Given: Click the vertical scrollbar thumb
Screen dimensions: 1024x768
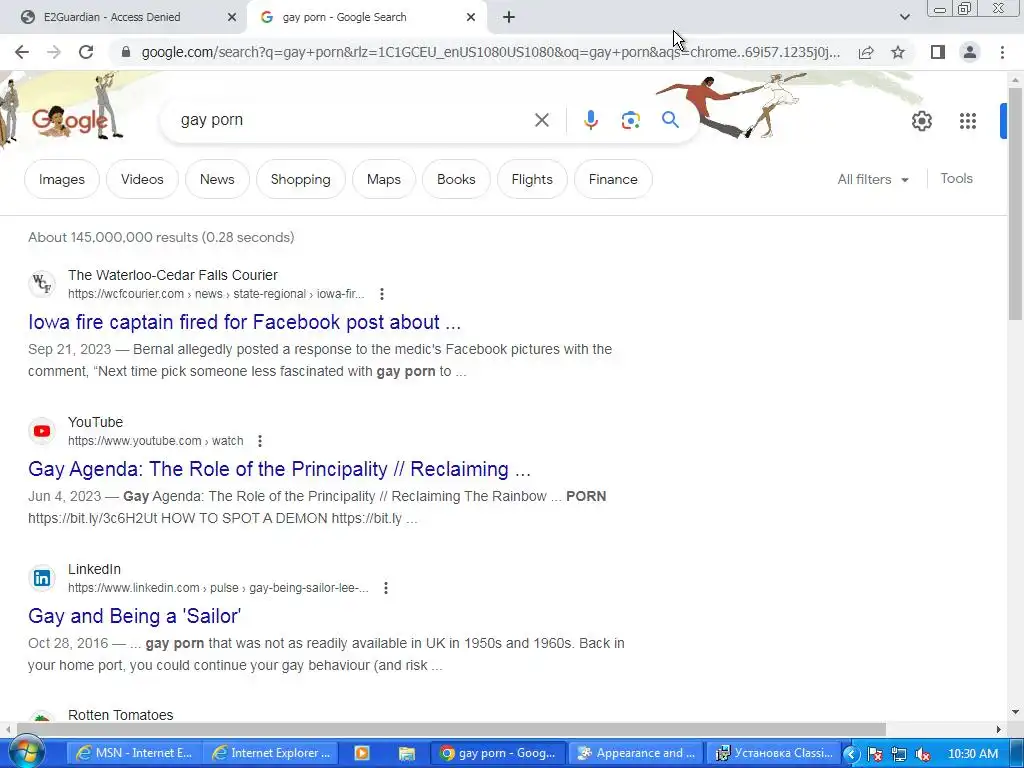Looking at the screenshot, I should click(x=1015, y=204).
